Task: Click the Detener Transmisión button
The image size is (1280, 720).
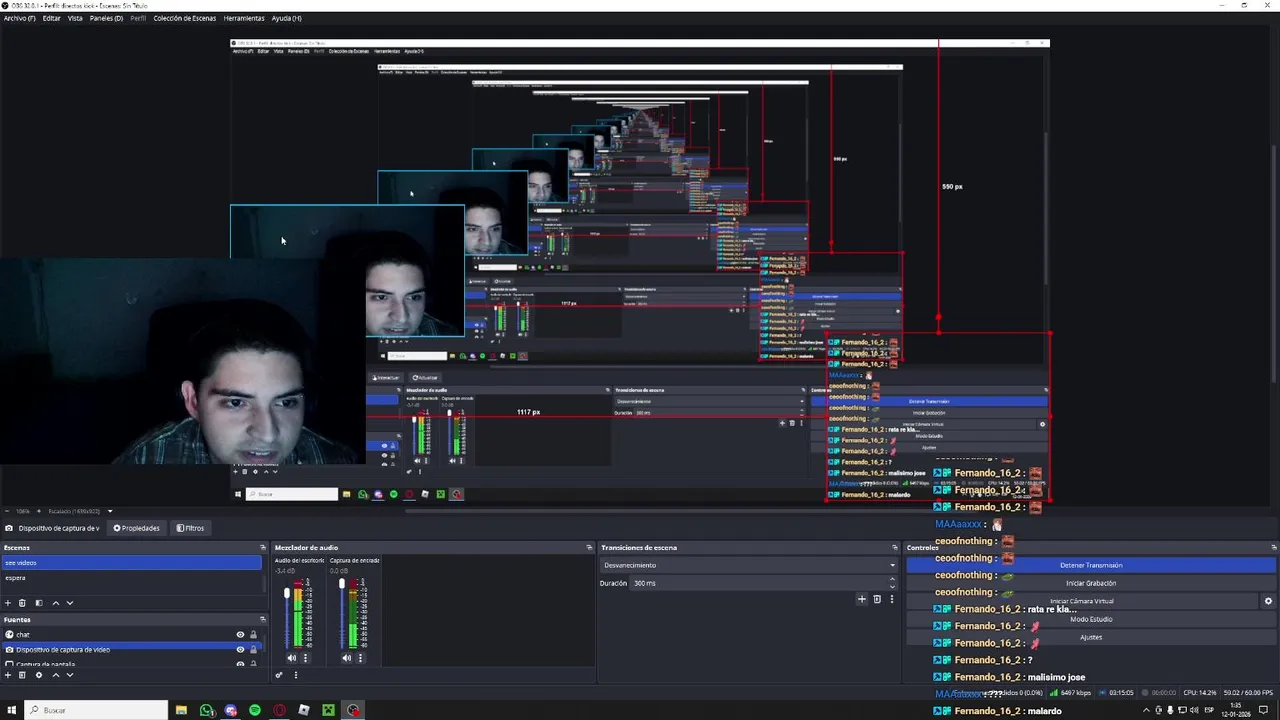Action: 1091,565
